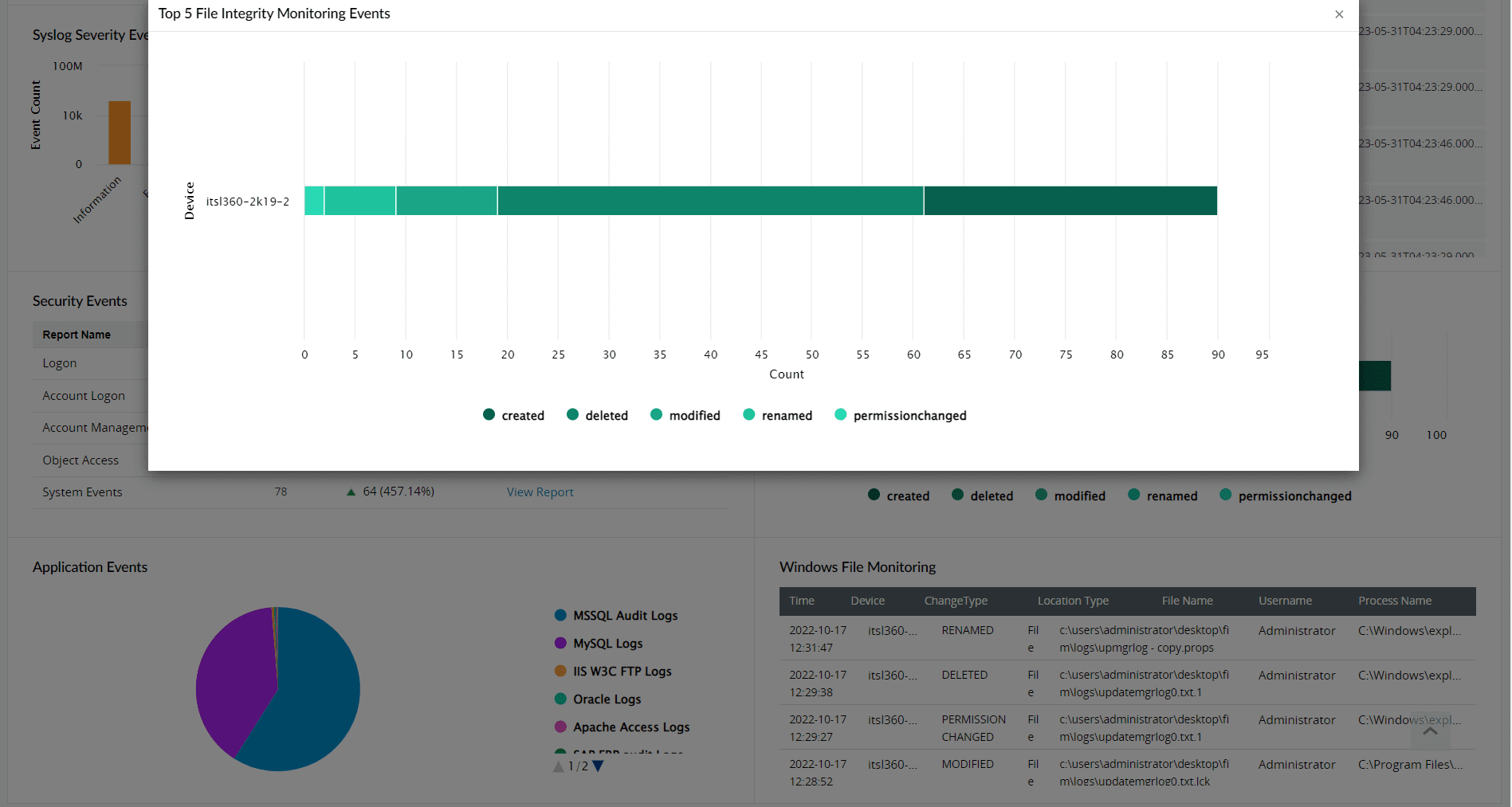
Task: Toggle the created series in the modal legend
Action: point(489,414)
